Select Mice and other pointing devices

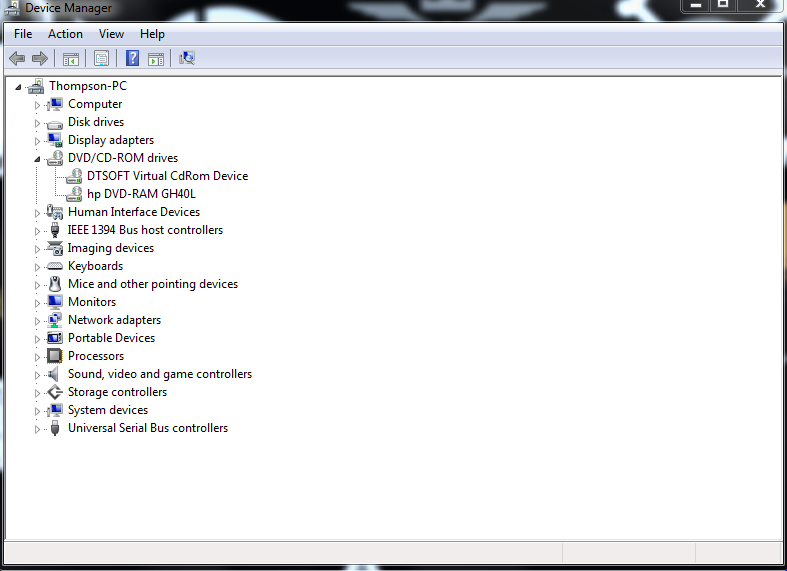pos(152,284)
